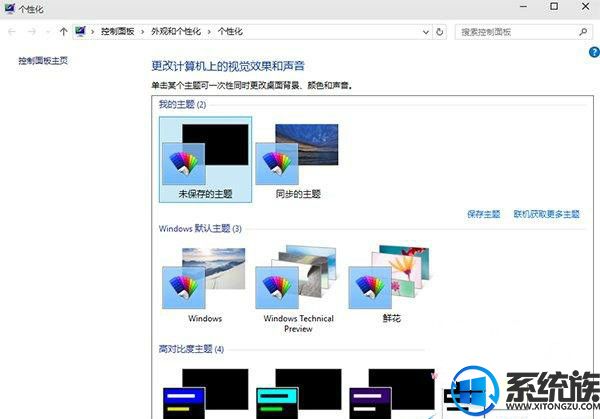Image resolution: width=600 pixels, height=419 pixels.
Task: Open help via question mark icon
Action: point(594,52)
